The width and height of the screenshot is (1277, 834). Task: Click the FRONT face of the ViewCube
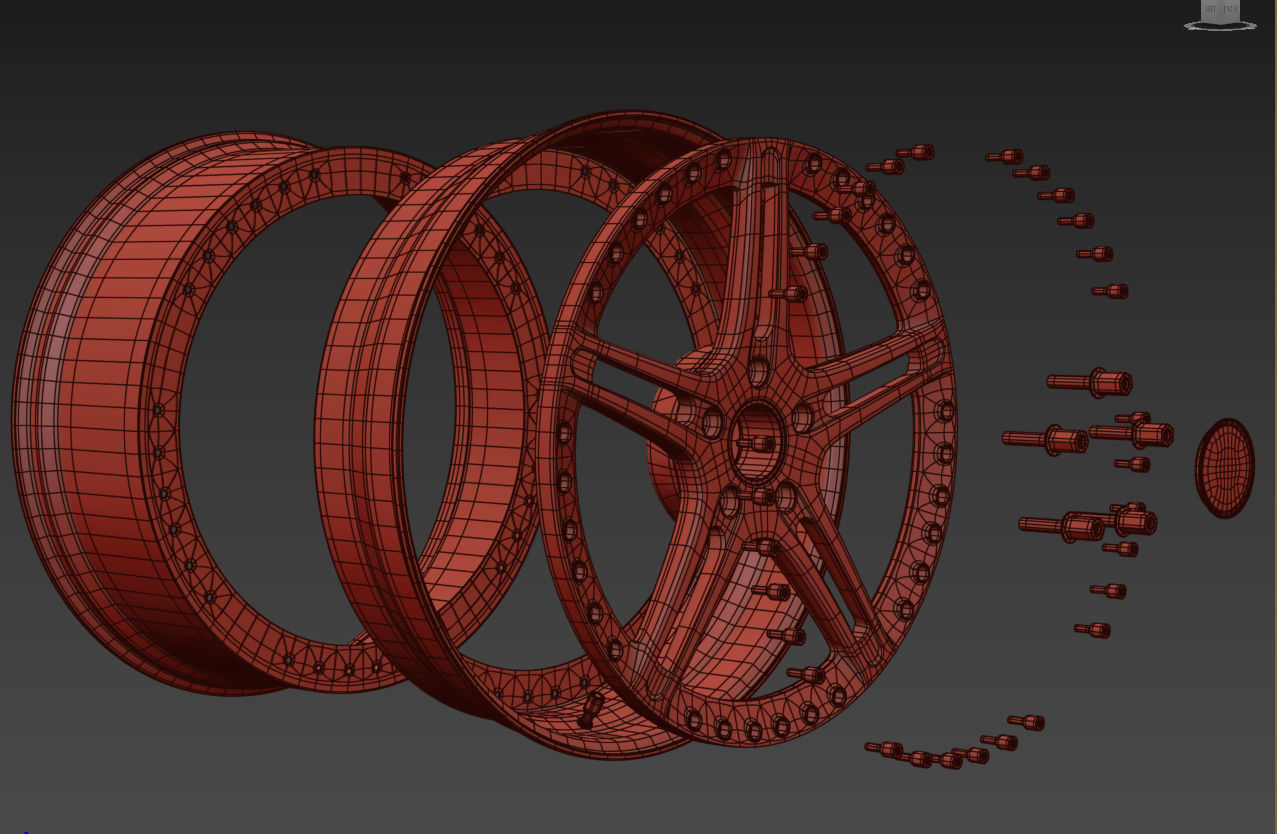point(1230,10)
